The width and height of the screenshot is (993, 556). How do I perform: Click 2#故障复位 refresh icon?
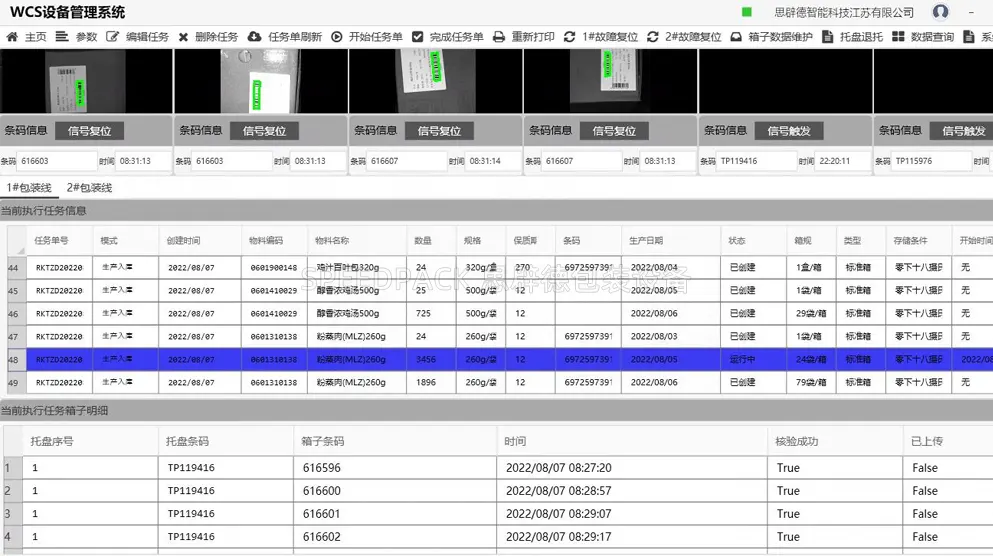click(653, 37)
